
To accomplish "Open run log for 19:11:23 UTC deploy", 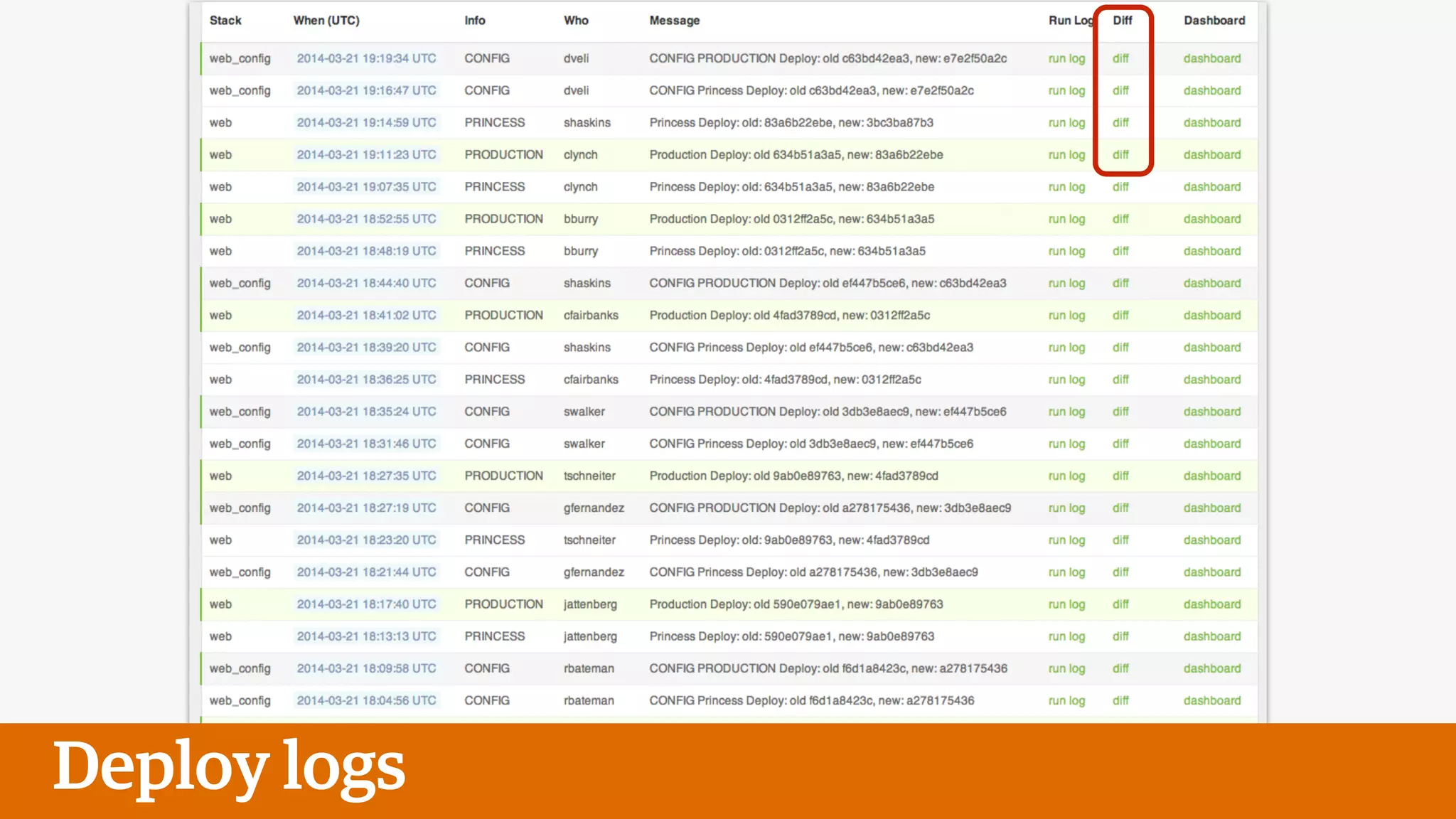I will (1066, 154).
